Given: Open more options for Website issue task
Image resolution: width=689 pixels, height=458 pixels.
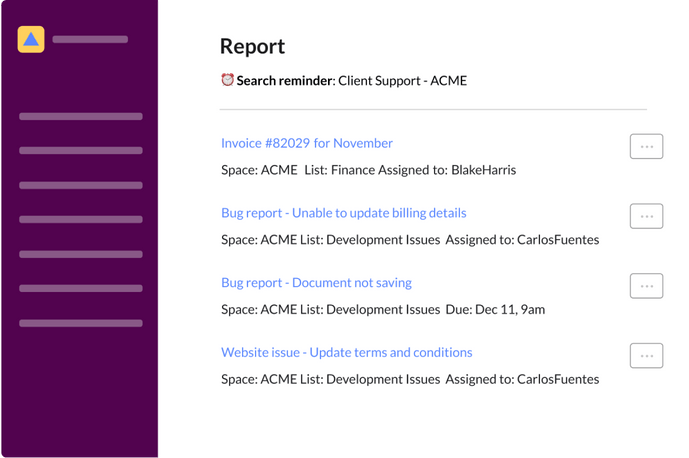Looking at the screenshot, I should coord(646,355).
